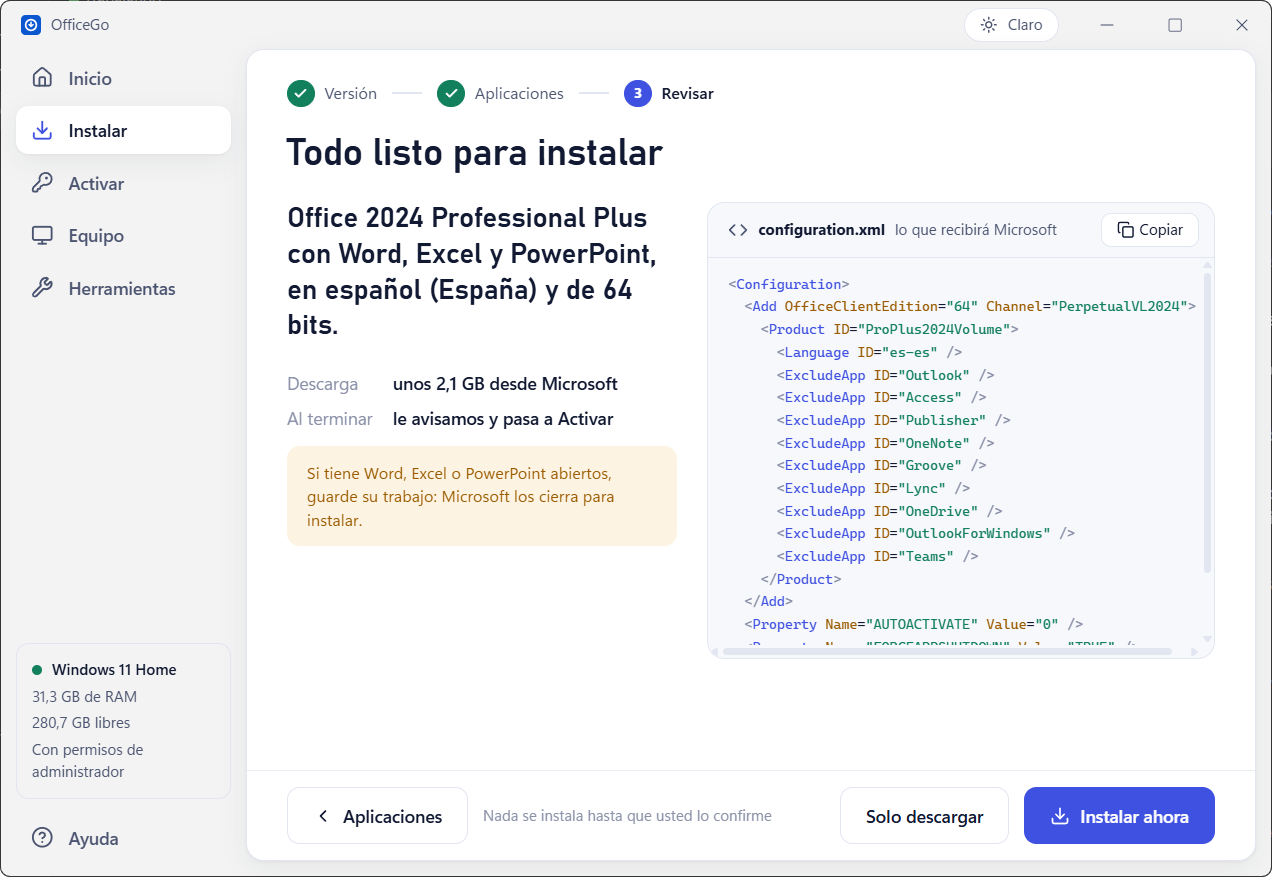
Task: Select the Revisar step label
Action: coord(687,93)
